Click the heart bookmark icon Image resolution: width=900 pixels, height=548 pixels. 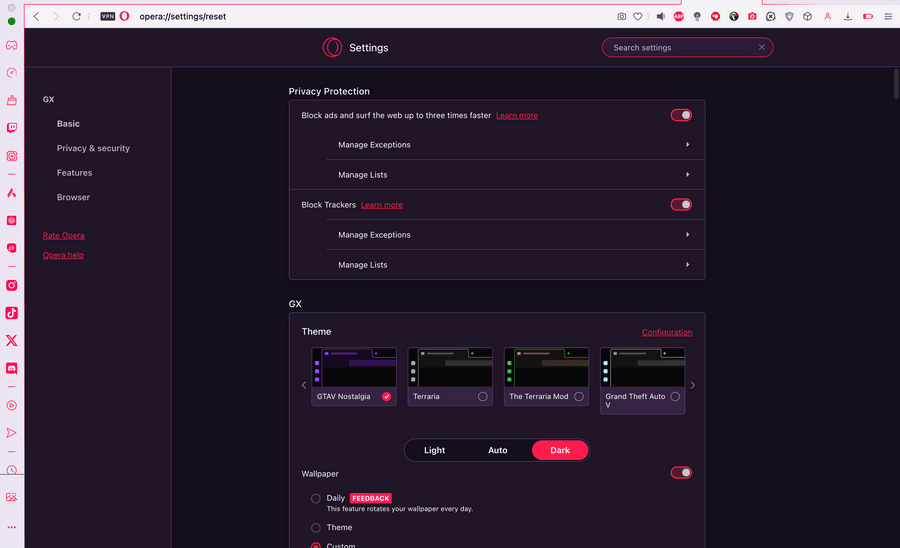pos(638,17)
